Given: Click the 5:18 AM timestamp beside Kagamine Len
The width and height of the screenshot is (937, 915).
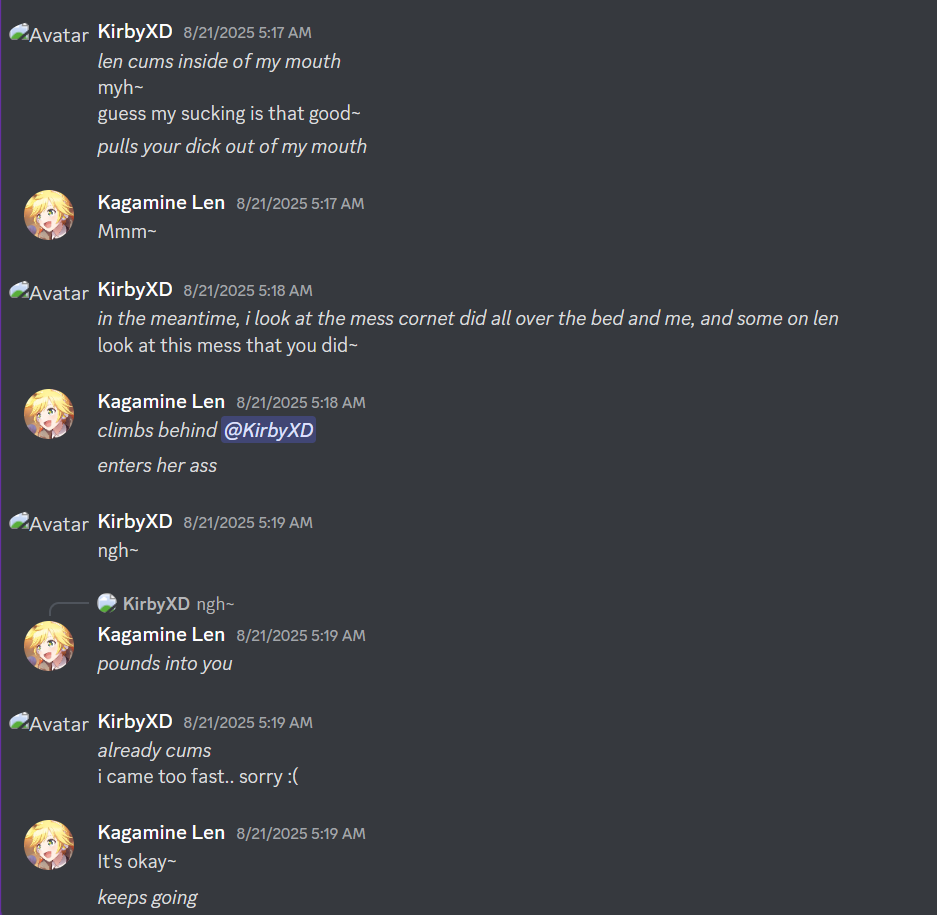Looking at the screenshot, I should click(301, 403).
